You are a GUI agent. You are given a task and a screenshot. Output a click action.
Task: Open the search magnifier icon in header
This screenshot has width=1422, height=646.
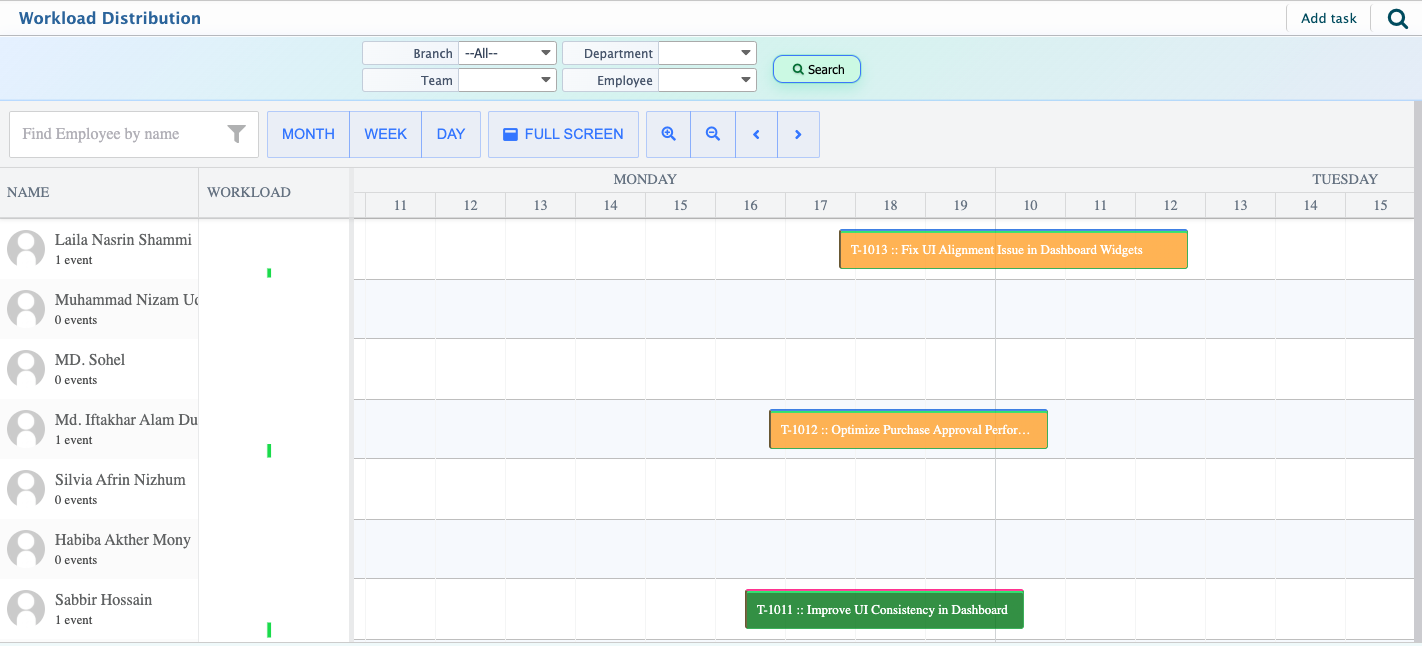pos(1397,18)
